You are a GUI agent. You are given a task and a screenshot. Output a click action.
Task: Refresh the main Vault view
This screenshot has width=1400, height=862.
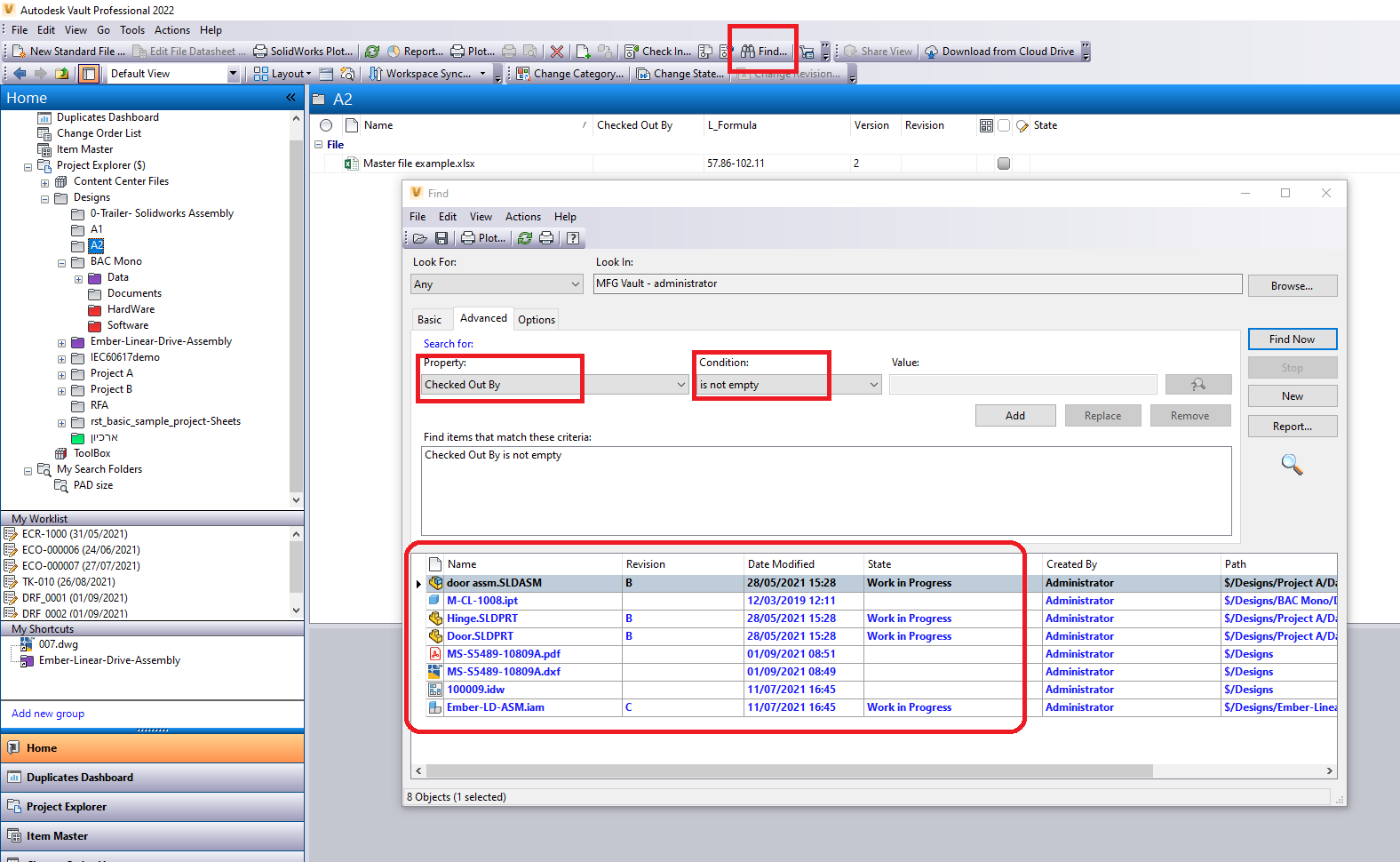[372, 52]
